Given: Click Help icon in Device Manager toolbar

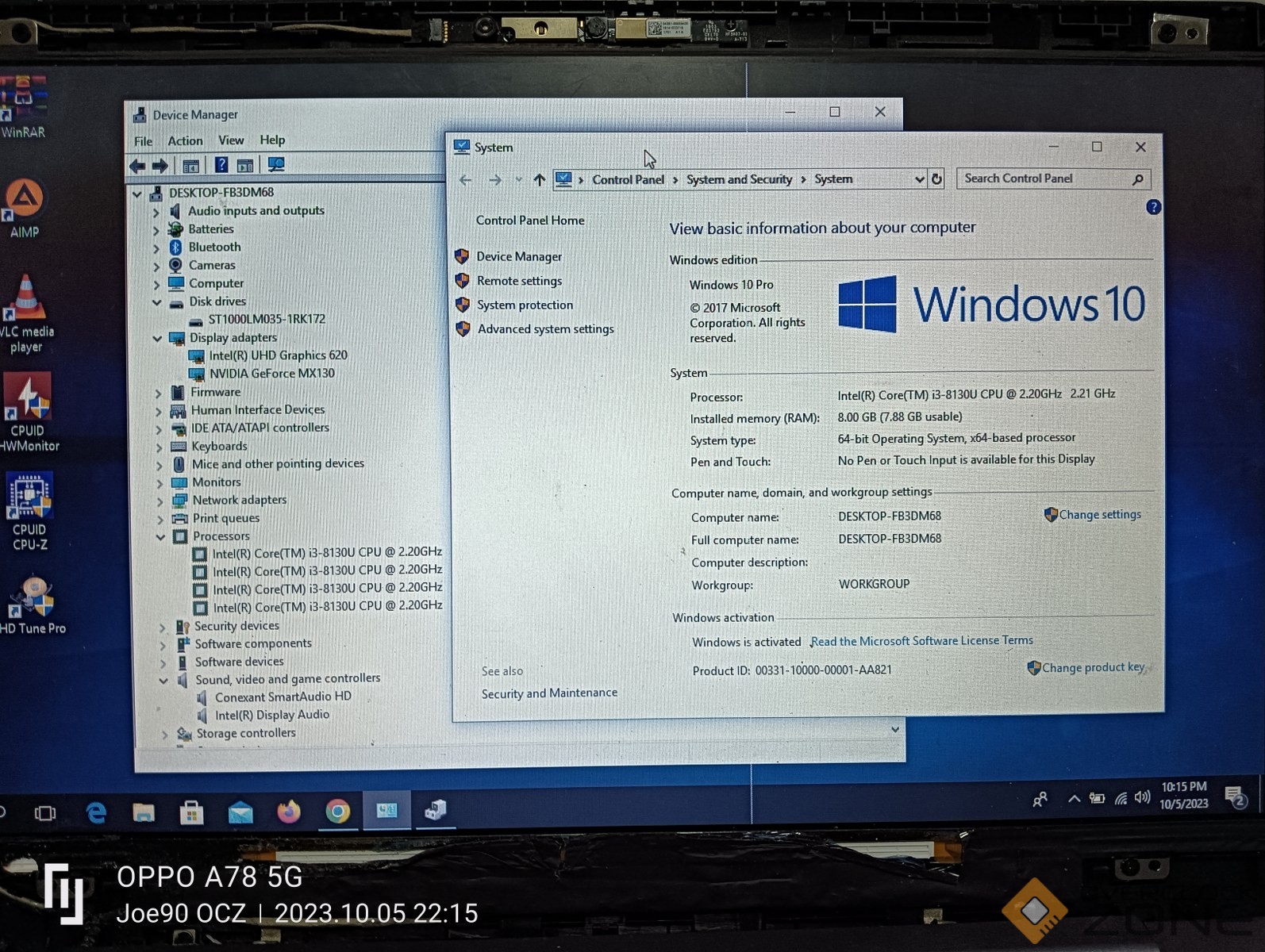Looking at the screenshot, I should pos(221,165).
